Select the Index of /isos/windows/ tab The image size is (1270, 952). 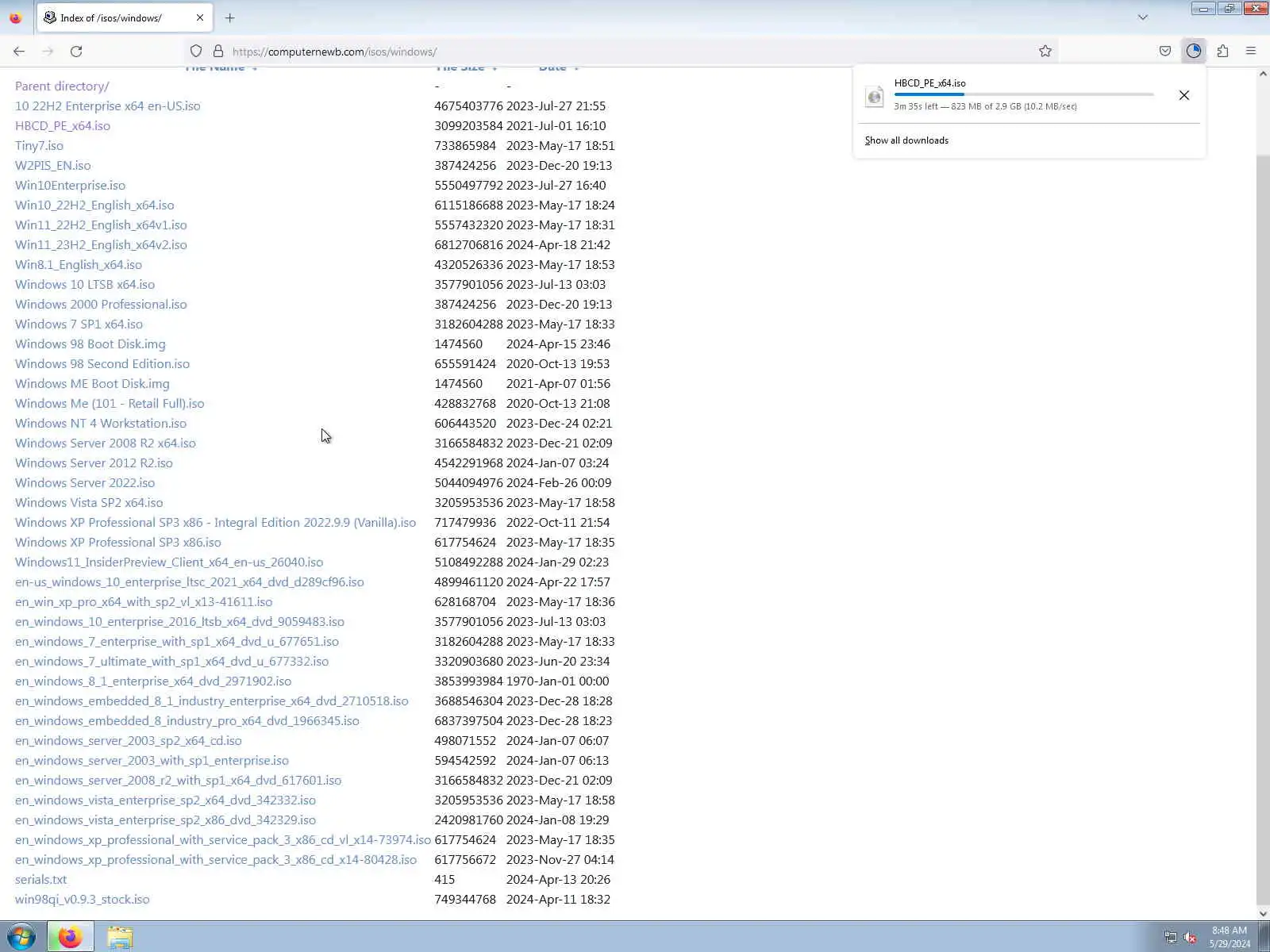[125, 17]
